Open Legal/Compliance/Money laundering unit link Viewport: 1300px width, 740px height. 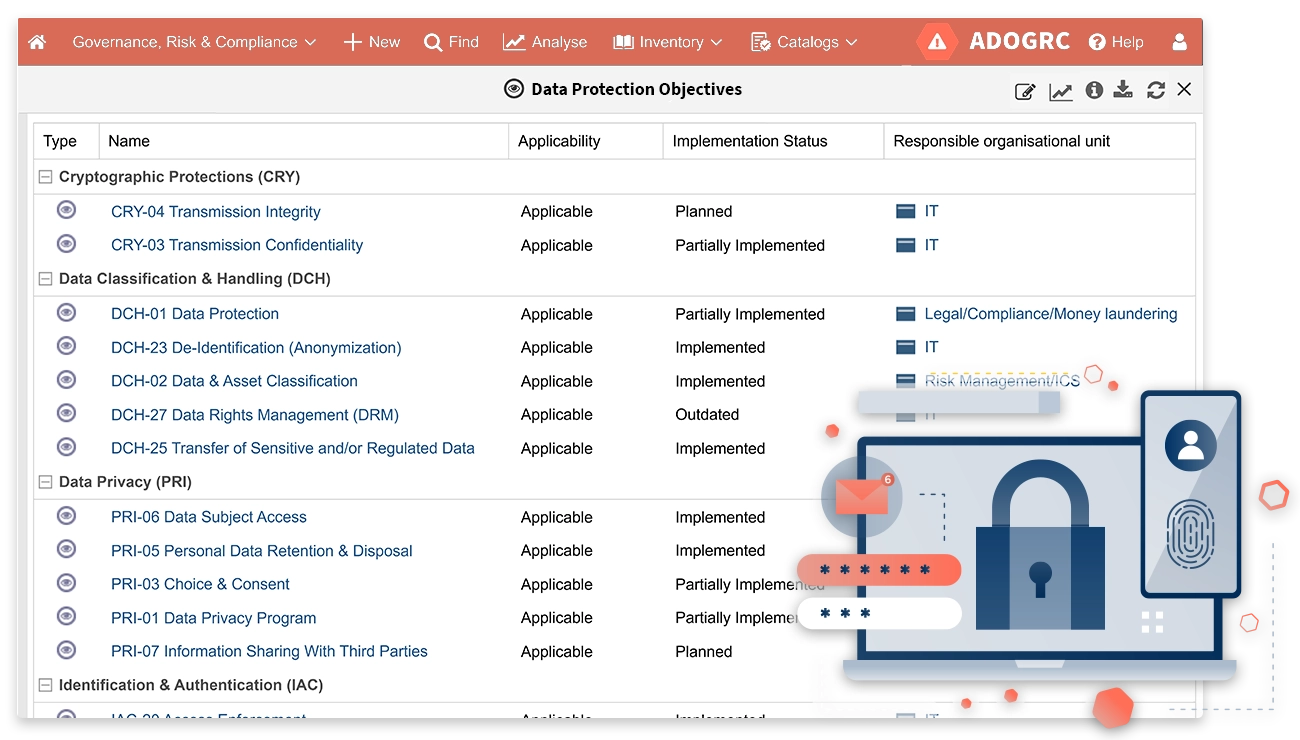(x=1051, y=314)
